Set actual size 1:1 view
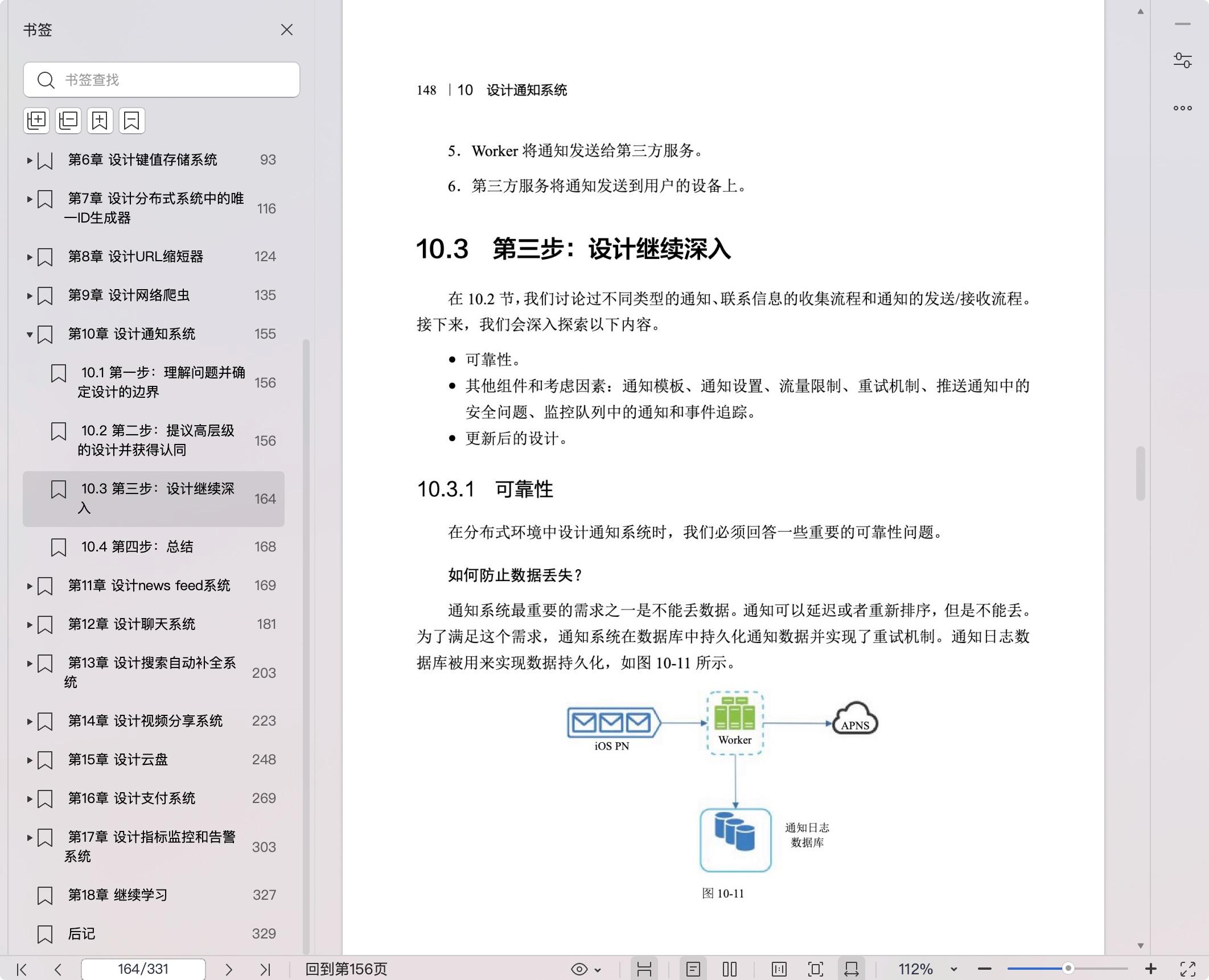The height and width of the screenshot is (980, 1209). (779, 969)
